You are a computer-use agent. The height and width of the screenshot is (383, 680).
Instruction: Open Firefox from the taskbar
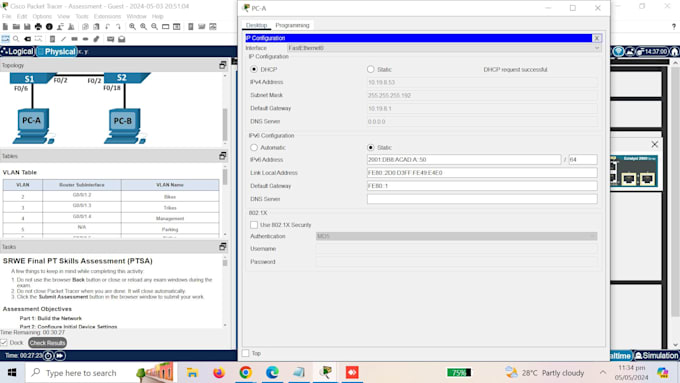coord(219,373)
